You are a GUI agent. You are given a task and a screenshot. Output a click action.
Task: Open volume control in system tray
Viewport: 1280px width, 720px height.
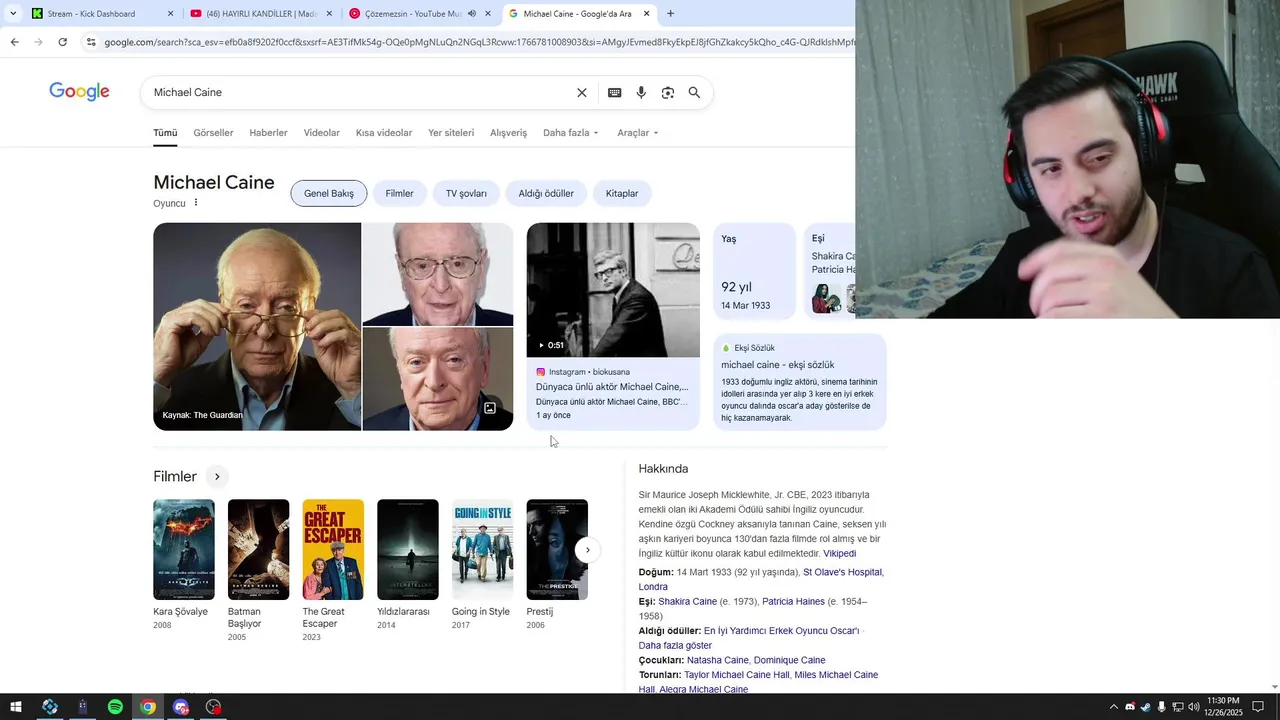pos(1193,707)
